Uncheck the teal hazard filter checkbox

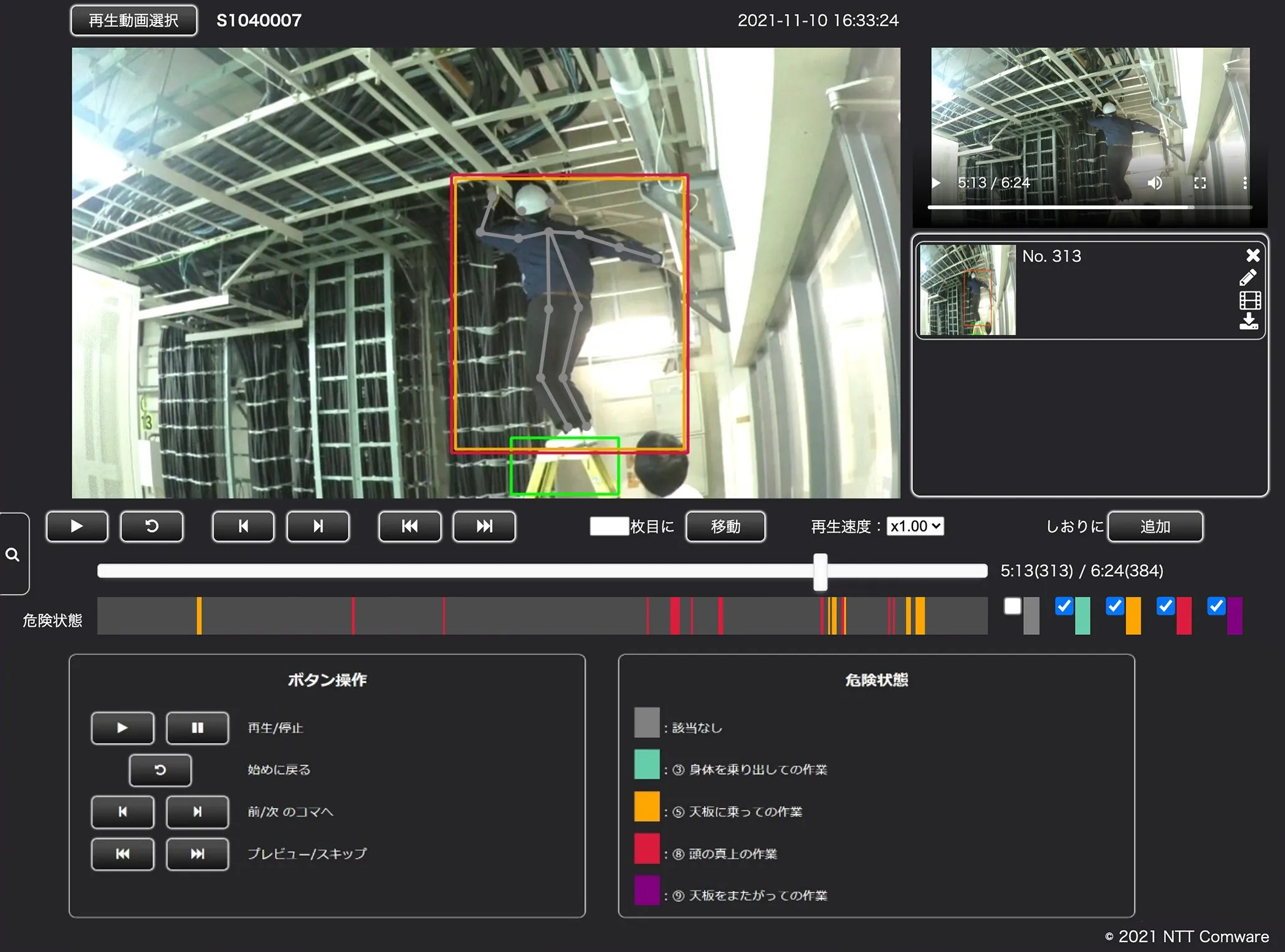coord(1064,606)
